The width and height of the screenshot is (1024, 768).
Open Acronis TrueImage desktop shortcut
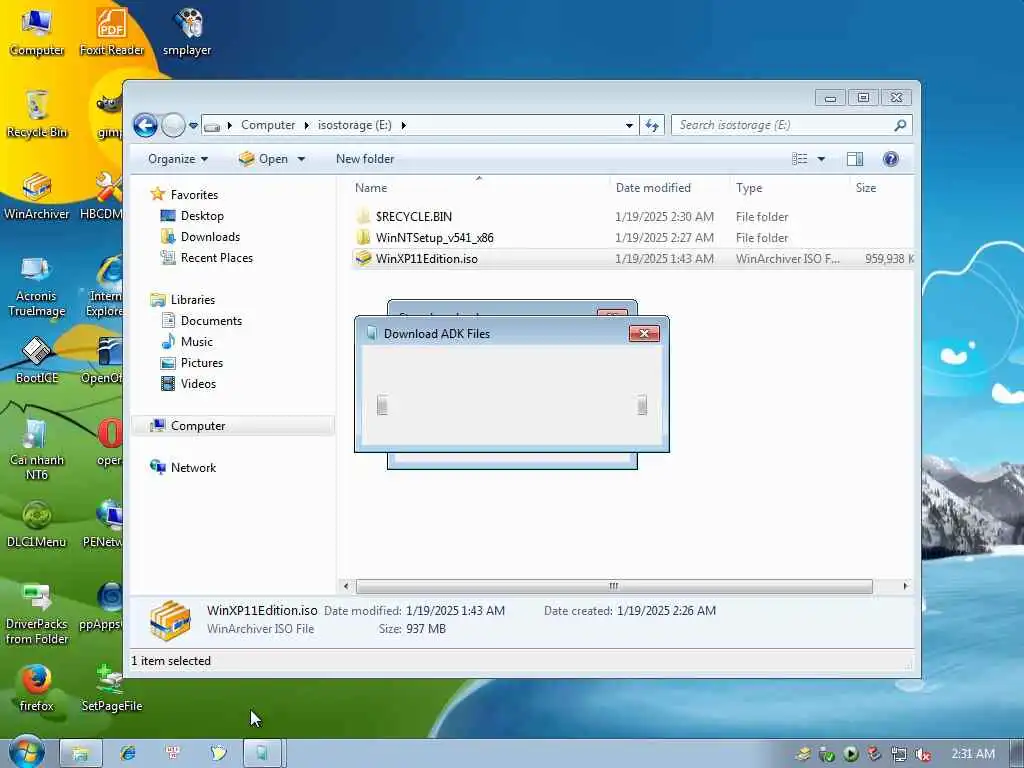(x=37, y=286)
